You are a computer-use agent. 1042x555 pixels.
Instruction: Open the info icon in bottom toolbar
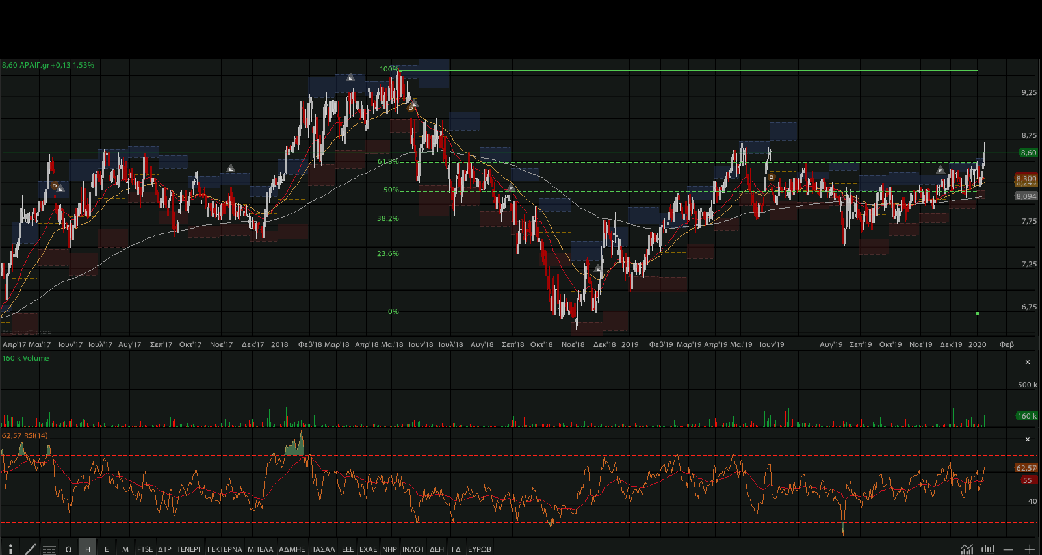pos(10,549)
